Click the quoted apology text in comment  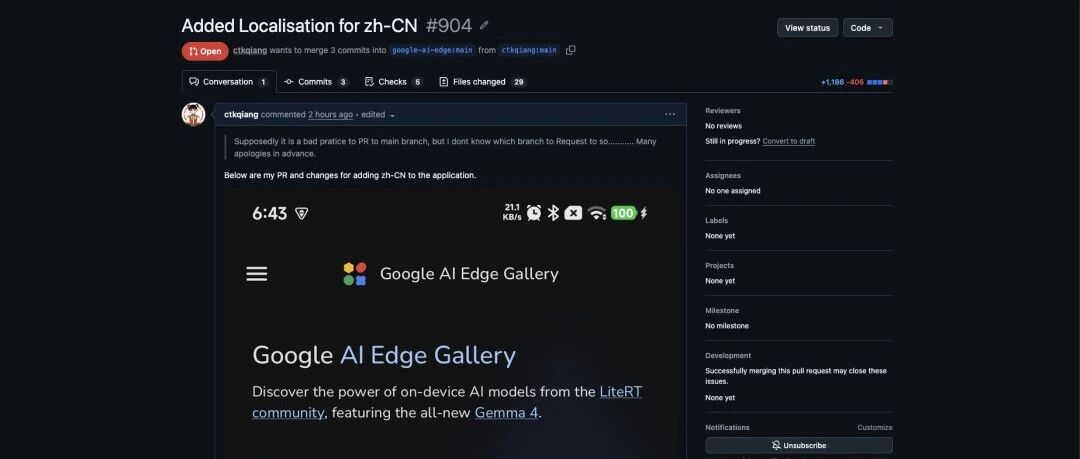445,147
